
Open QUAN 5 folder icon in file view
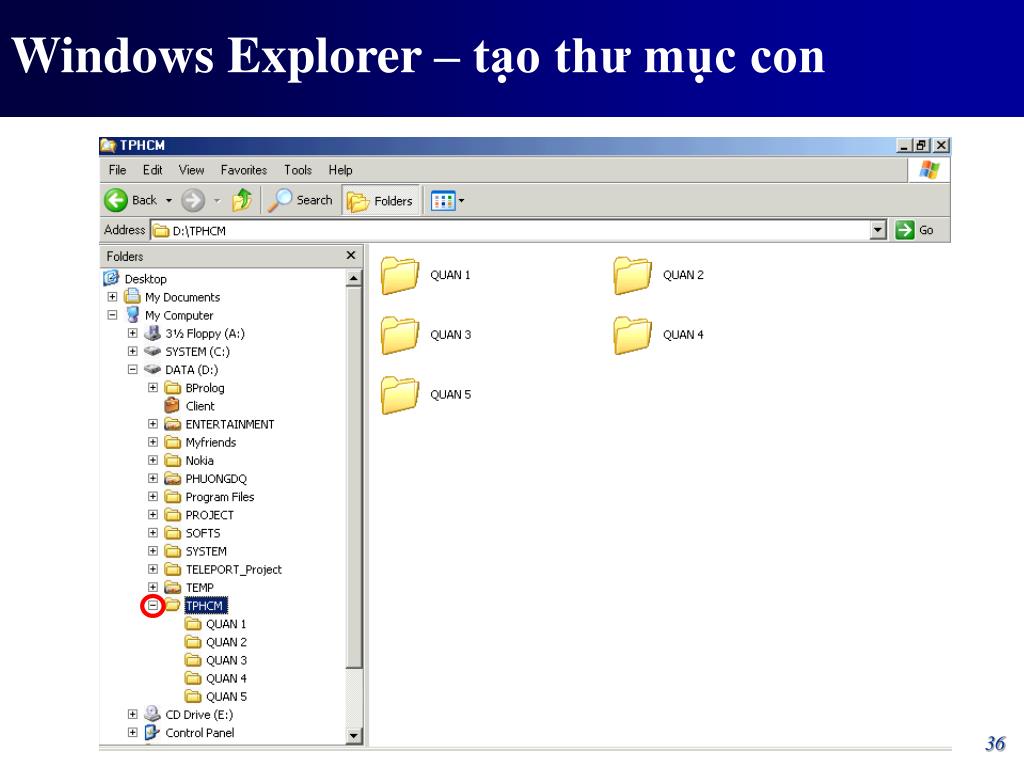pos(400,395)
